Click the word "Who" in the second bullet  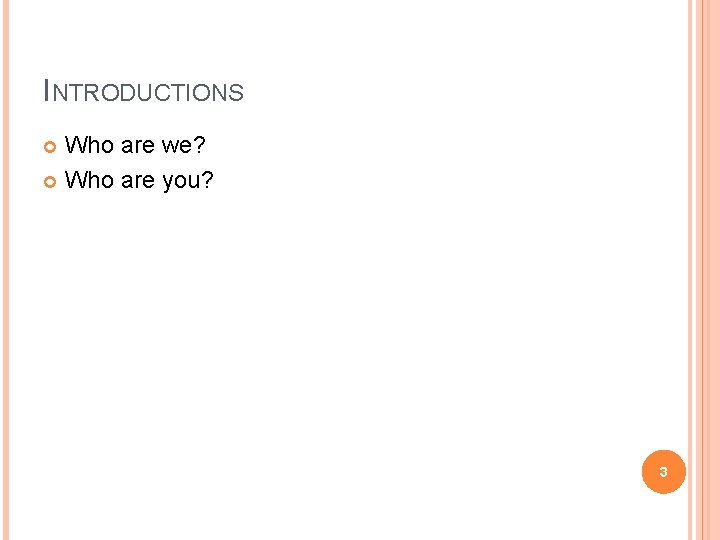(89, 180)
